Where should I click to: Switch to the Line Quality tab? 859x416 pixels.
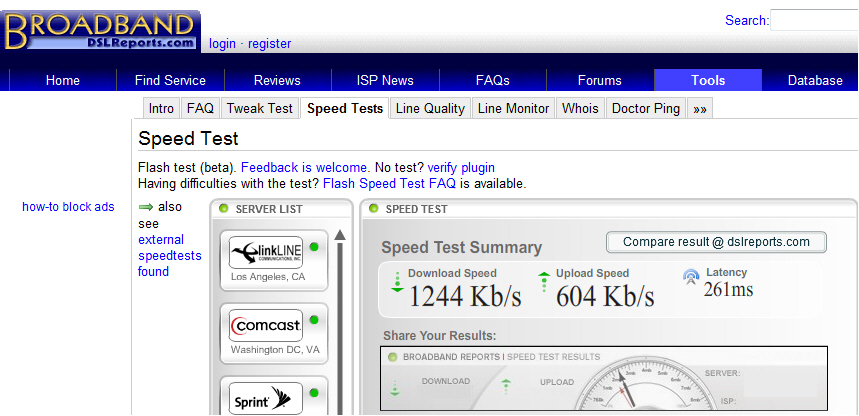coord(430,109)
